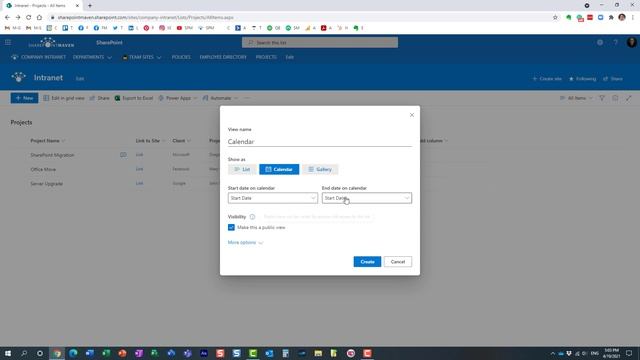Open the SharePoint help icon

pyautogui.click(x=616, y=42)
